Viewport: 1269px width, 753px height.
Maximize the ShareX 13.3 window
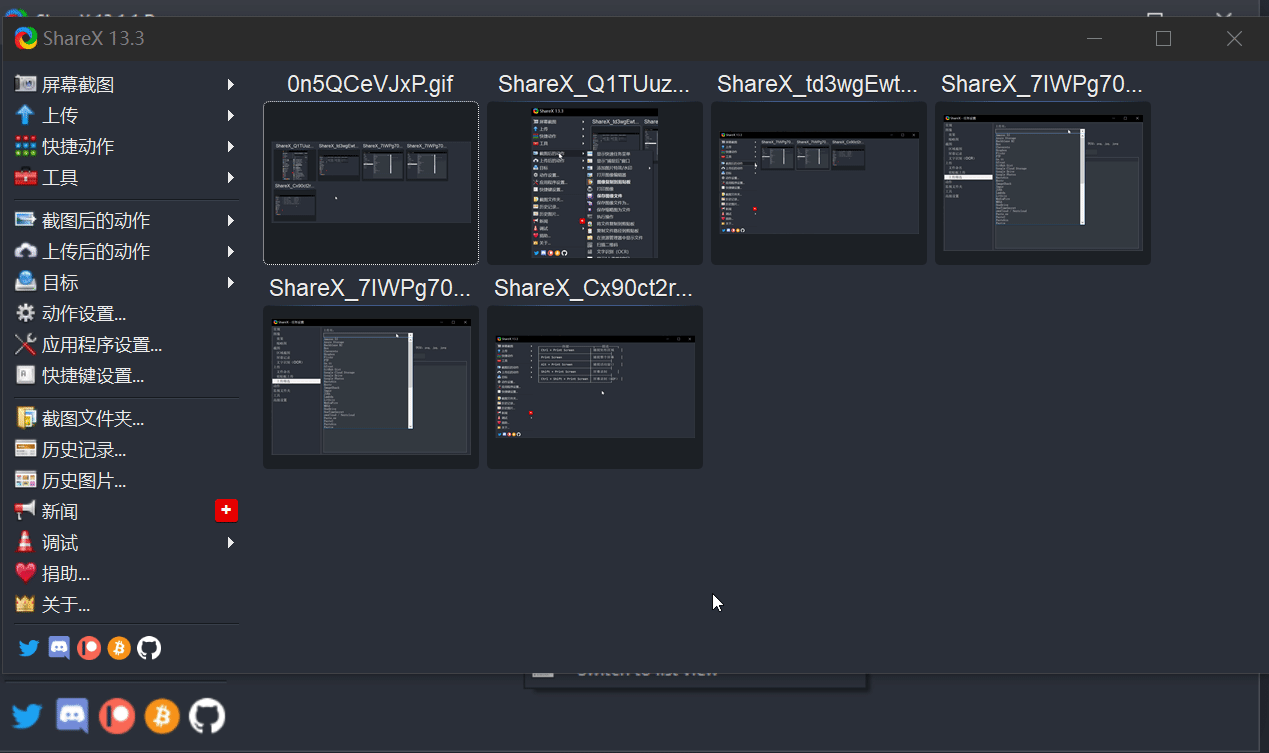(x=1163, y=38)
